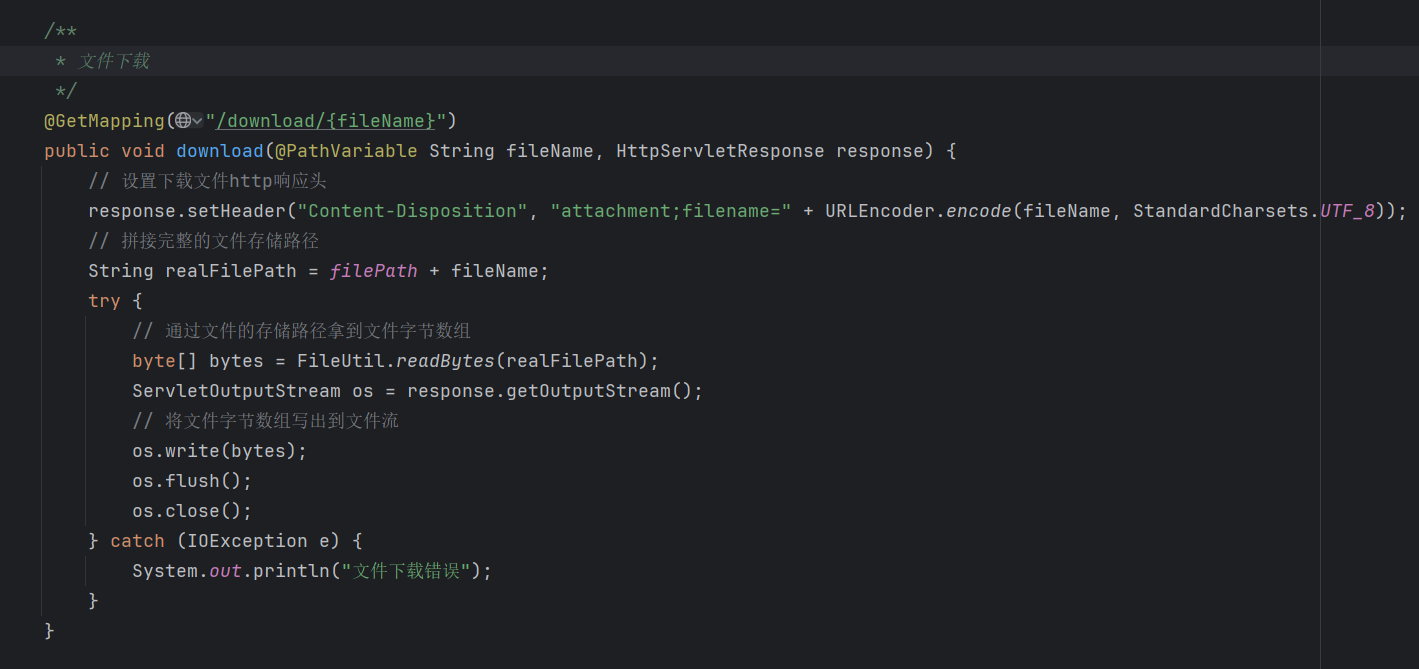
Task: Click the ServletOutputStream type name
Action: pyautogui.click(x=236, y=391)
